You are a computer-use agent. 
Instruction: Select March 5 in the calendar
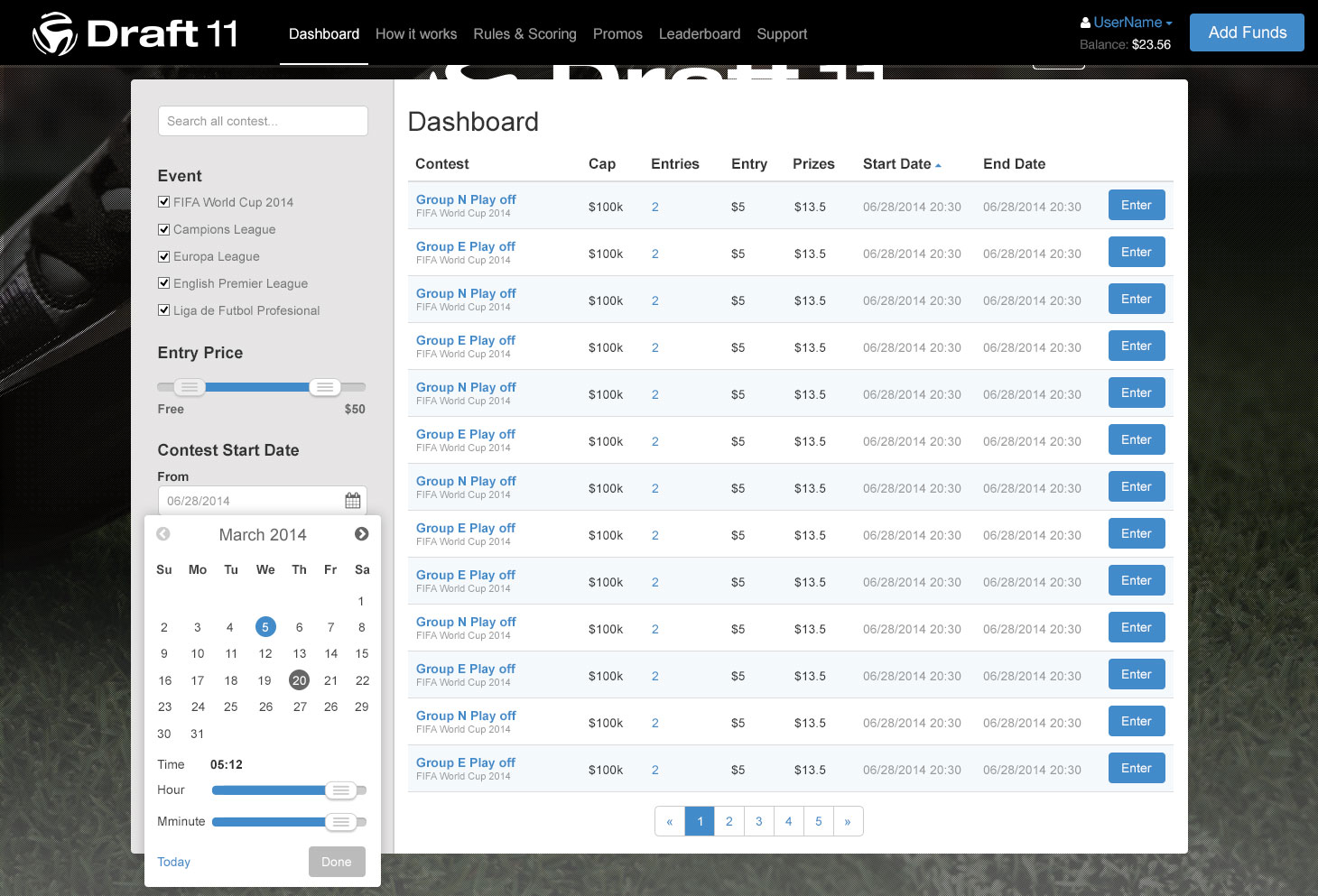[x=265, y=627]
